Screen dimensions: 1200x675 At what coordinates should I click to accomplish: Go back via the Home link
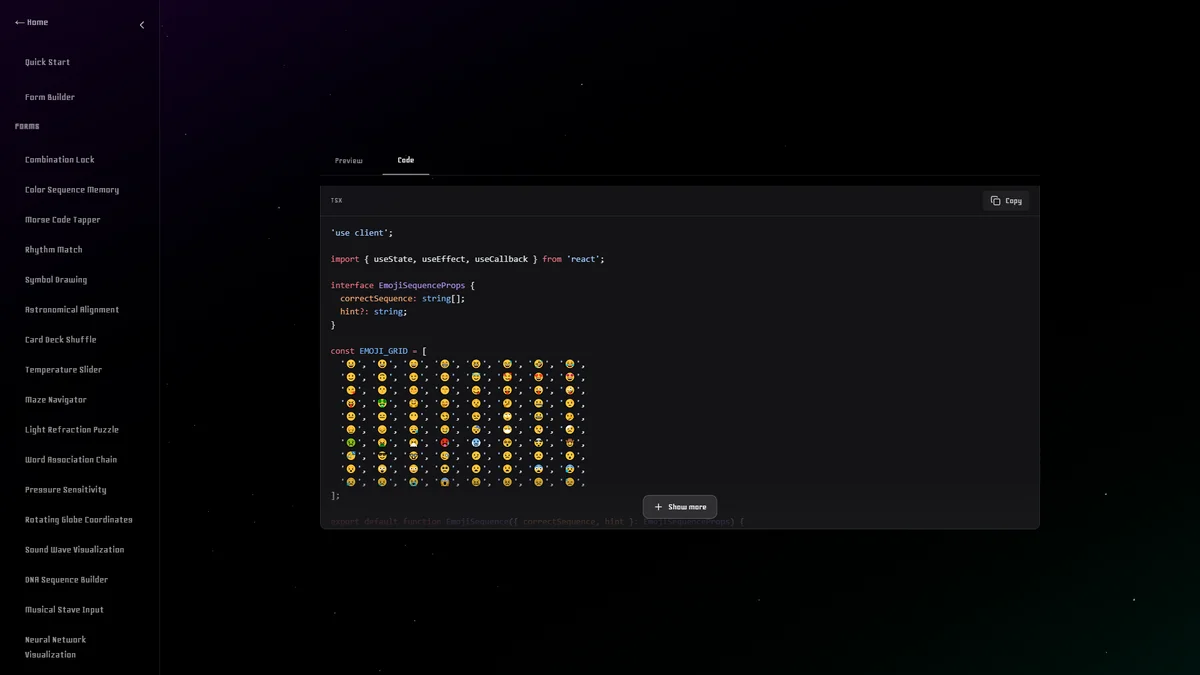tap(31, 22)
